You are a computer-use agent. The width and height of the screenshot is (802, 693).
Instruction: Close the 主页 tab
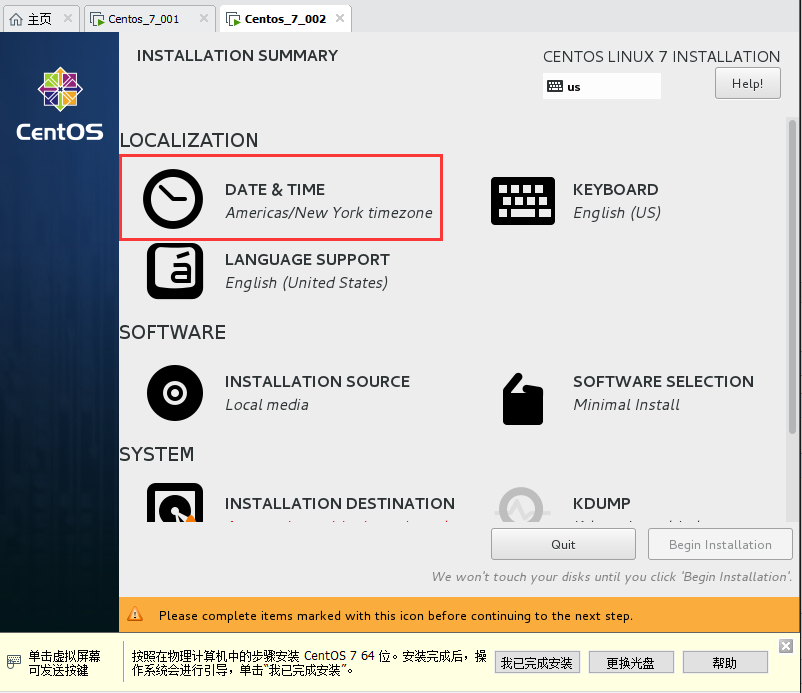[68, 18]
